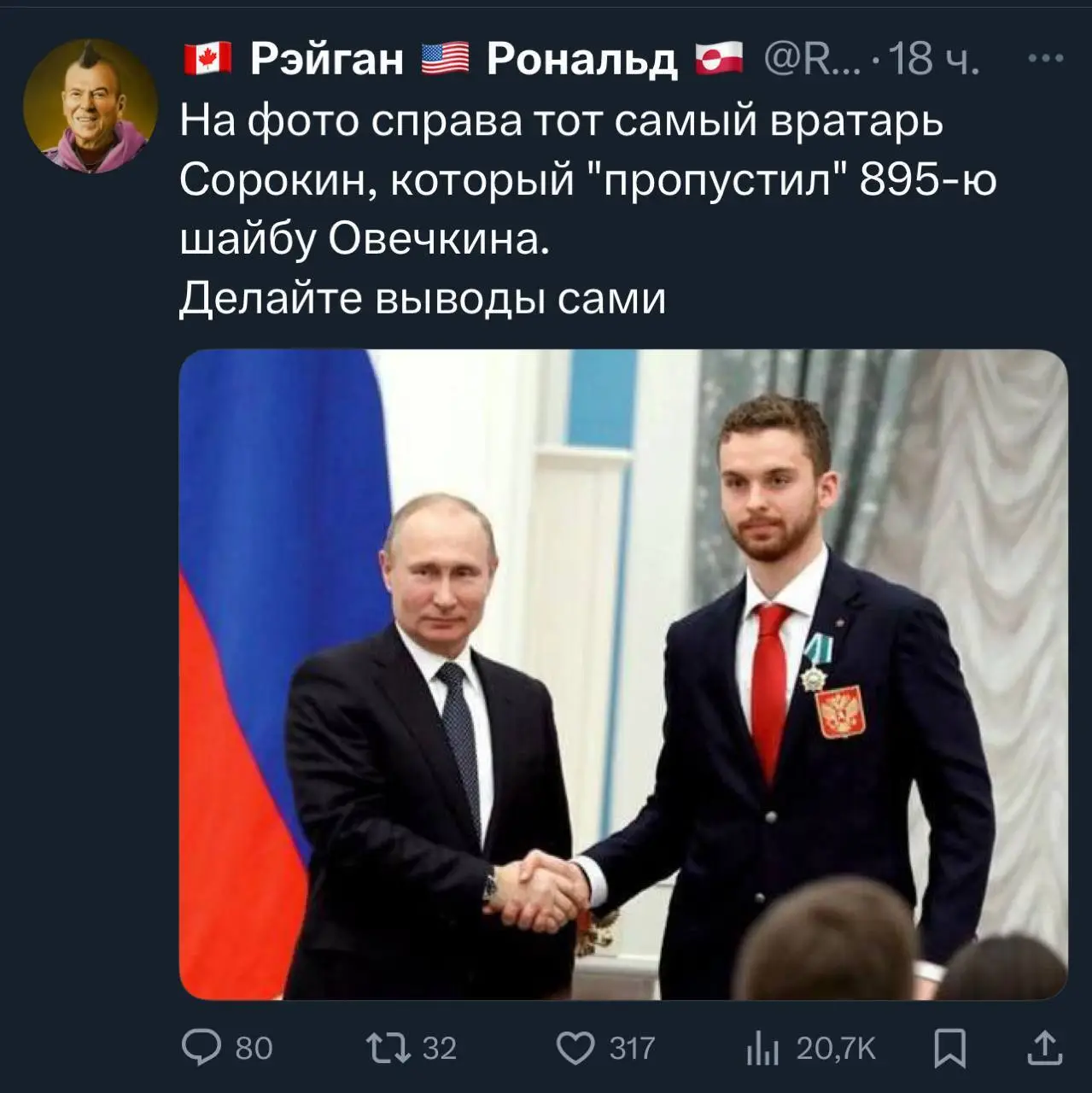Open the "18 ч." timestamp link
The width and height of the screenshot is (1092, 1093).
(x=934, y=60)
